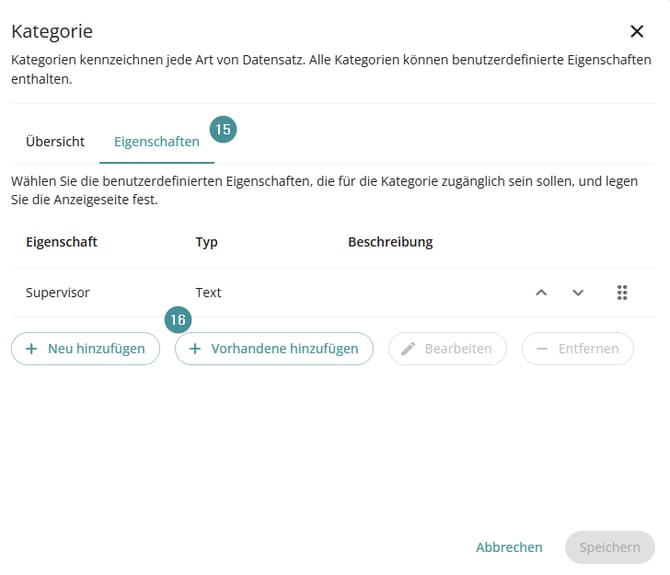Move Supervisor property up with chevron
The width and height of the screenshot is (670, 575).
pos(541,293)
